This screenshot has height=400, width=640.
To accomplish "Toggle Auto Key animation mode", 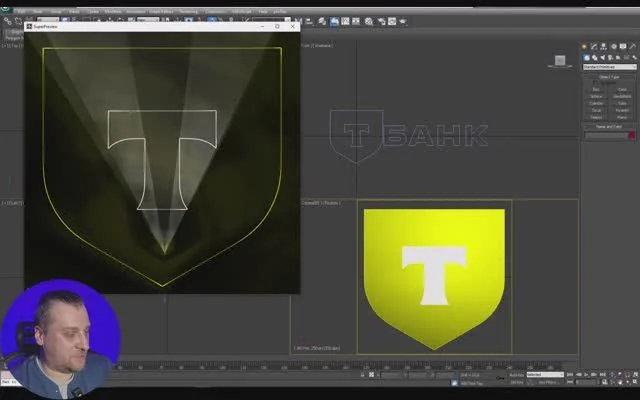I will point(517,375).
